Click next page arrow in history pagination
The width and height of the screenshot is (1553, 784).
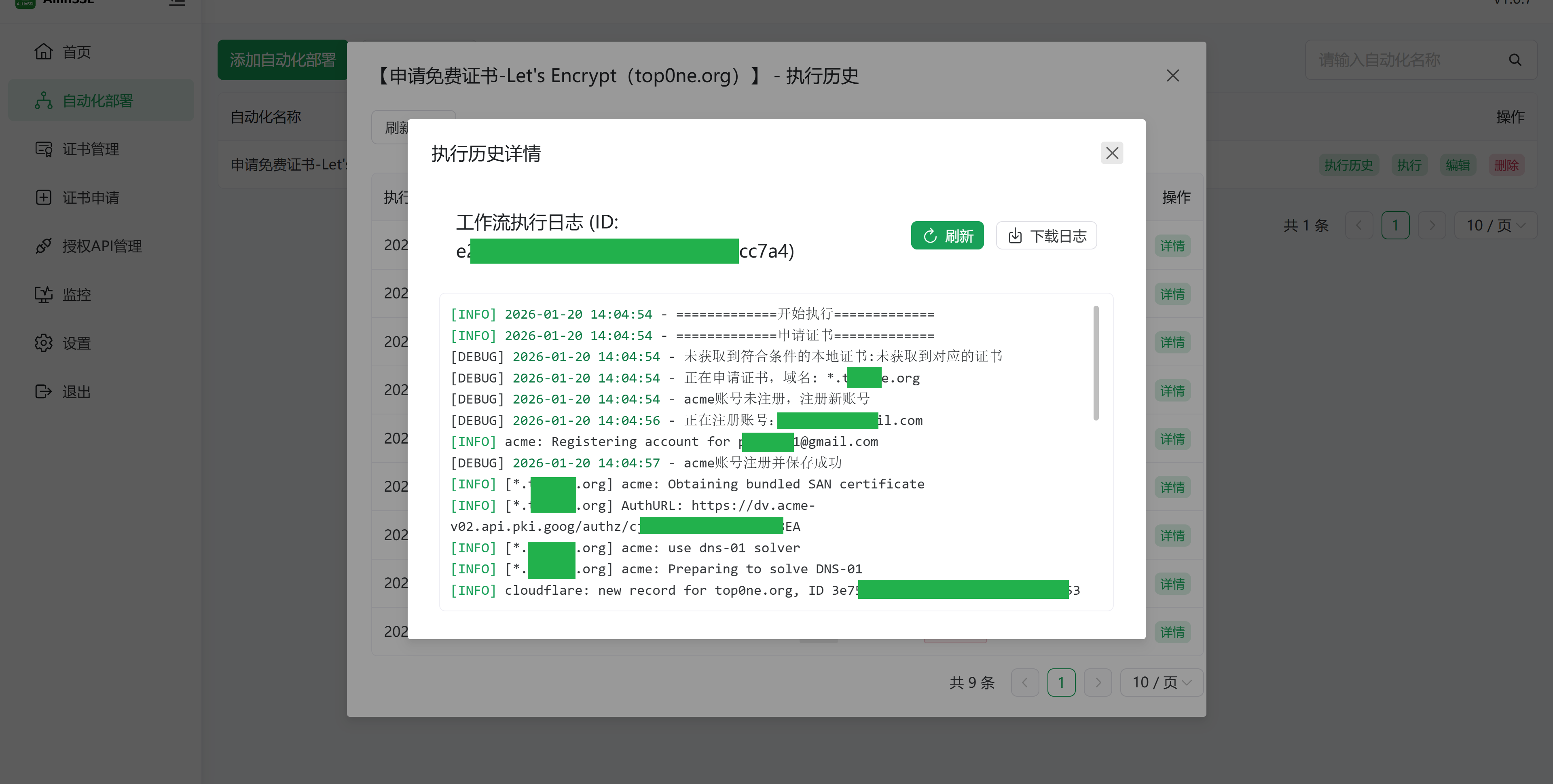click(x=1098, y=683)
